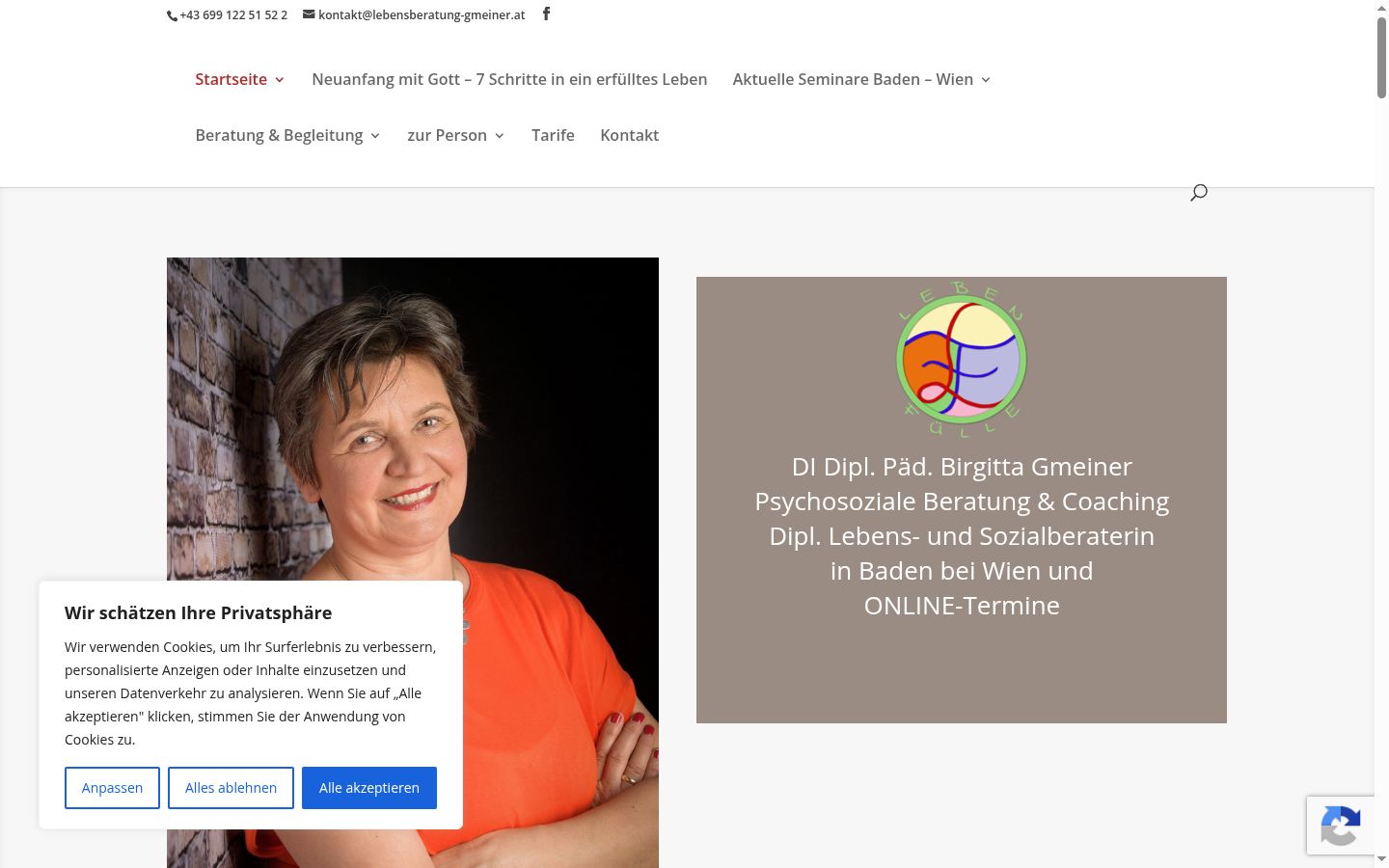1389x868 pixels.
Task: Expand the Startseite submenu chevron
Action: [x=280, y=80]
